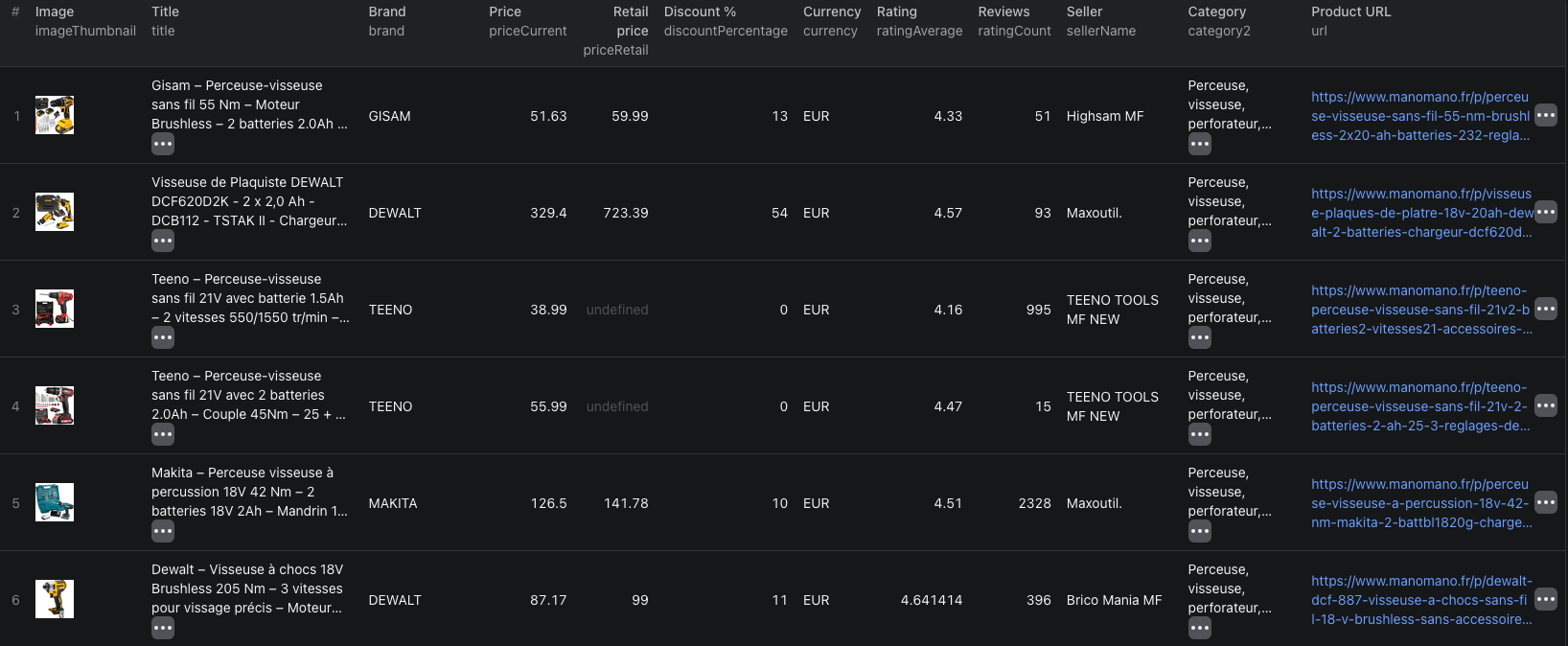Click the seller cell Brico Mania MF
Image resolution: width=1568 pixels, height=646 pixels.
[x=1114, y=600]
